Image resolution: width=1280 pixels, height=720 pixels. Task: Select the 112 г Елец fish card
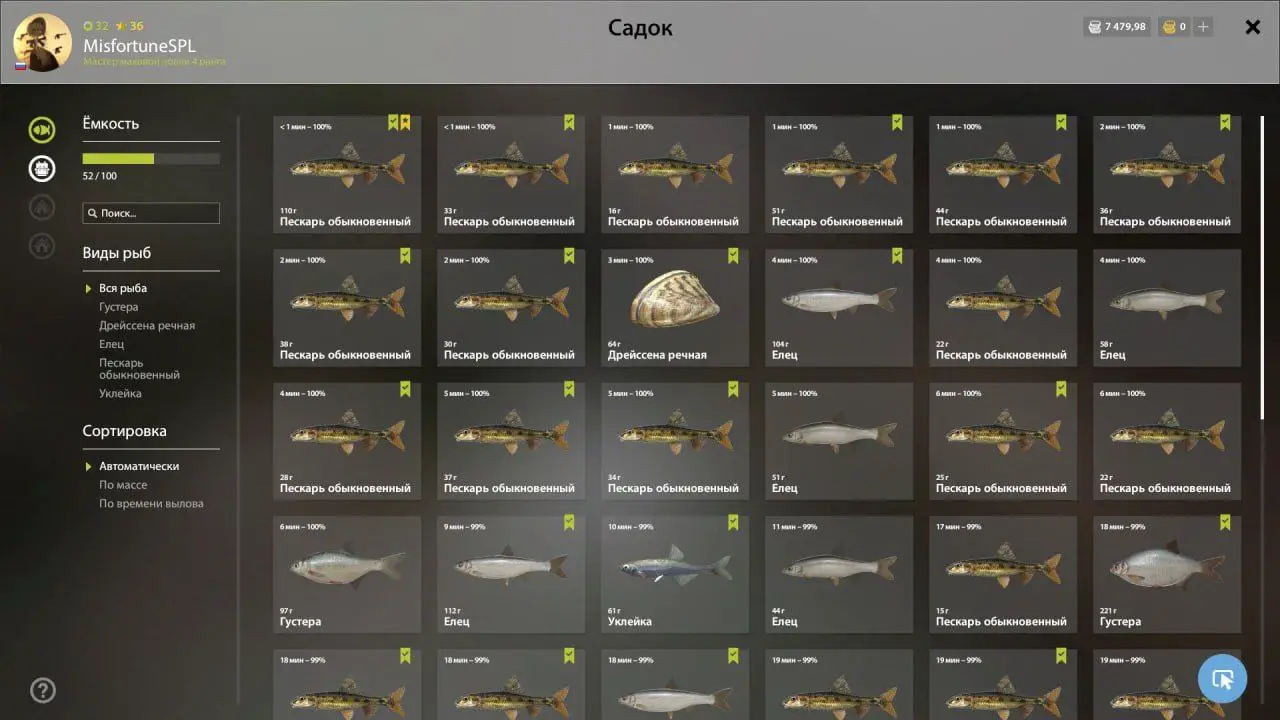point(511,574)
